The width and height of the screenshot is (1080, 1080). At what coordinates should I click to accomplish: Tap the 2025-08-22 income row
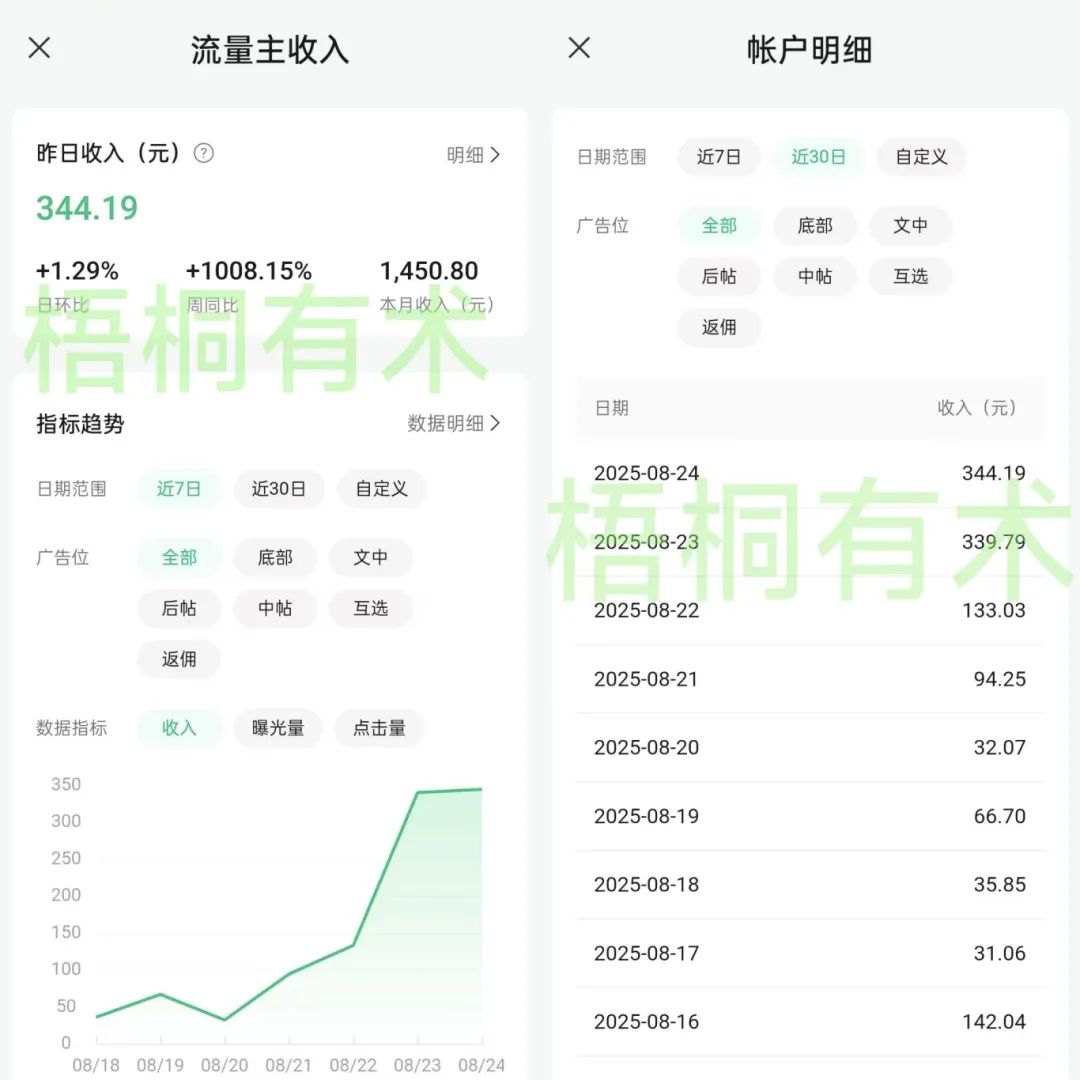pos(809,610)
